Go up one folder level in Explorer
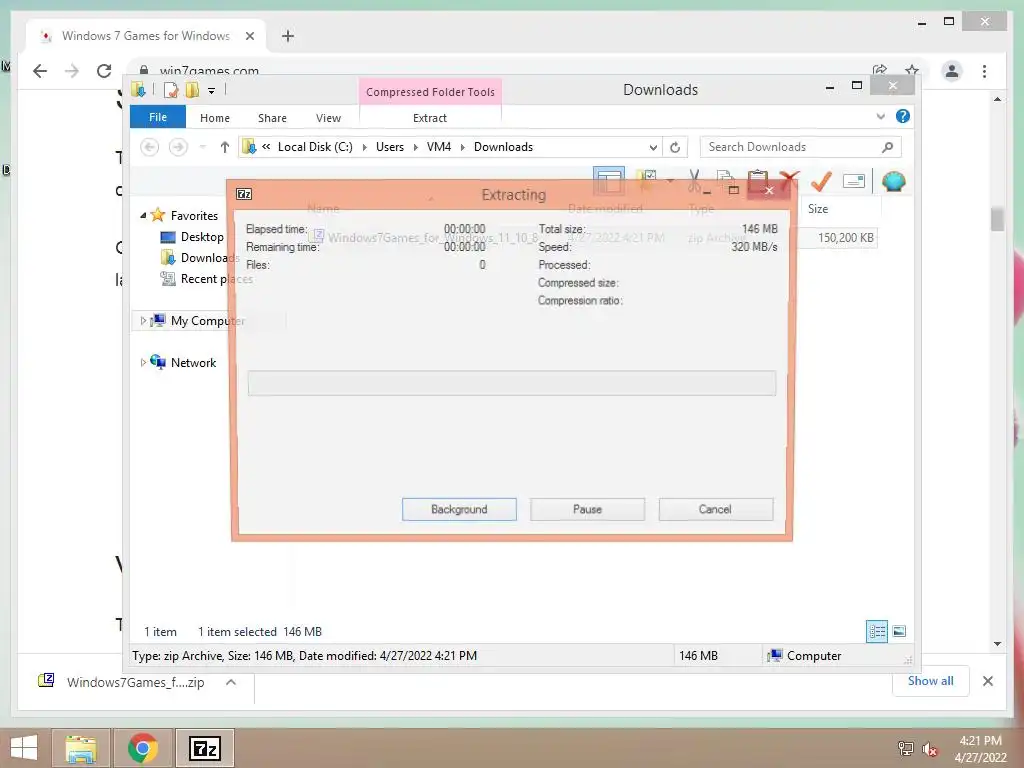1024x768 pixels. 225,147
